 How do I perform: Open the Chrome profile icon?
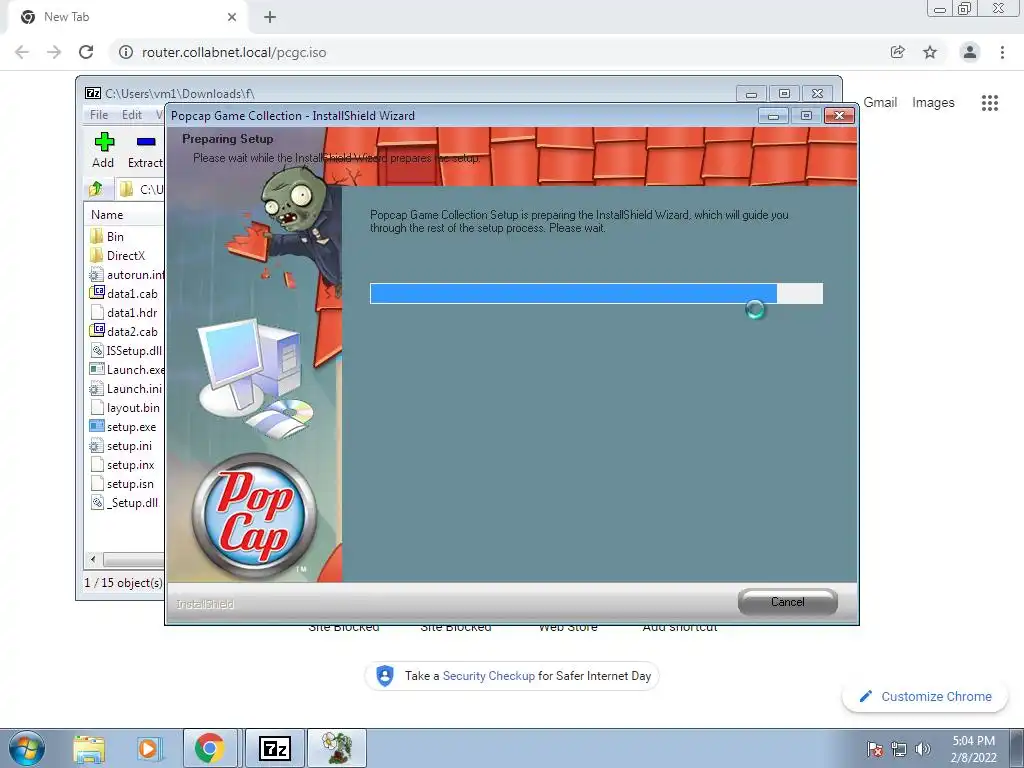coord(970,52)
